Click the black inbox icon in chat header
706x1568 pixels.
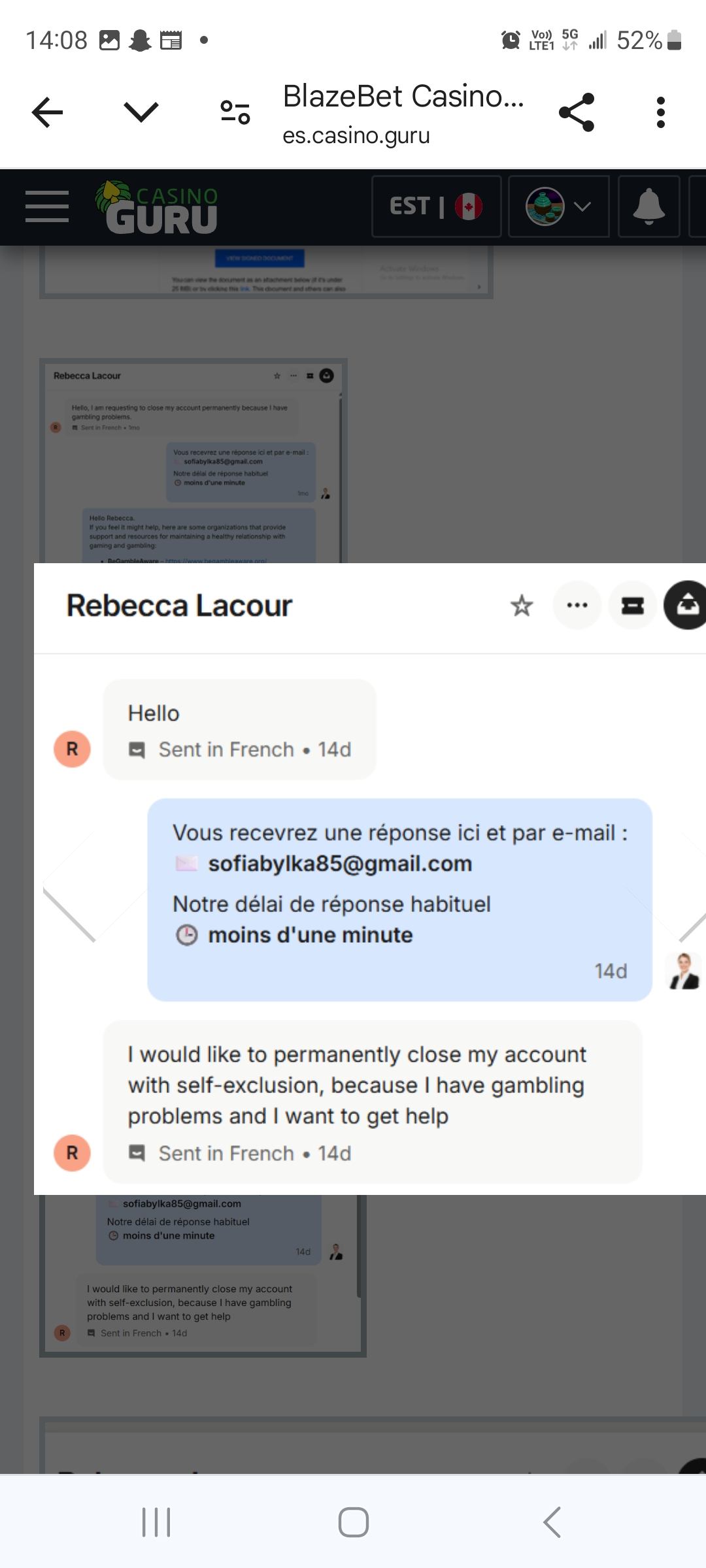point(686,606)
